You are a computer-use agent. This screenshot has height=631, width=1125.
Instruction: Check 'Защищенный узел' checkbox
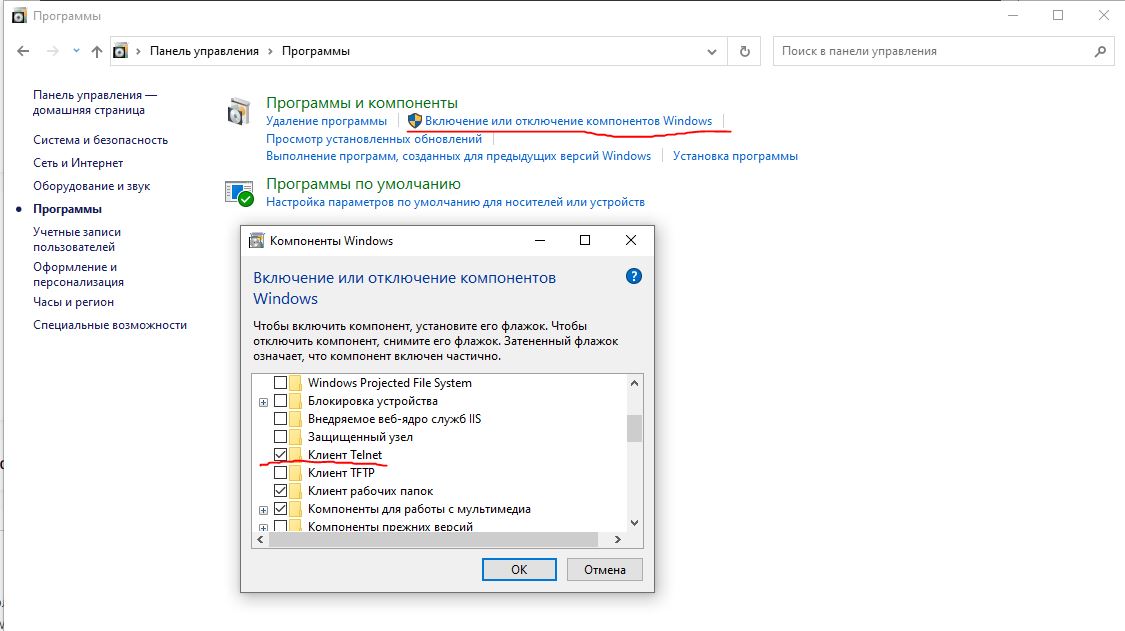click(281, 436)
